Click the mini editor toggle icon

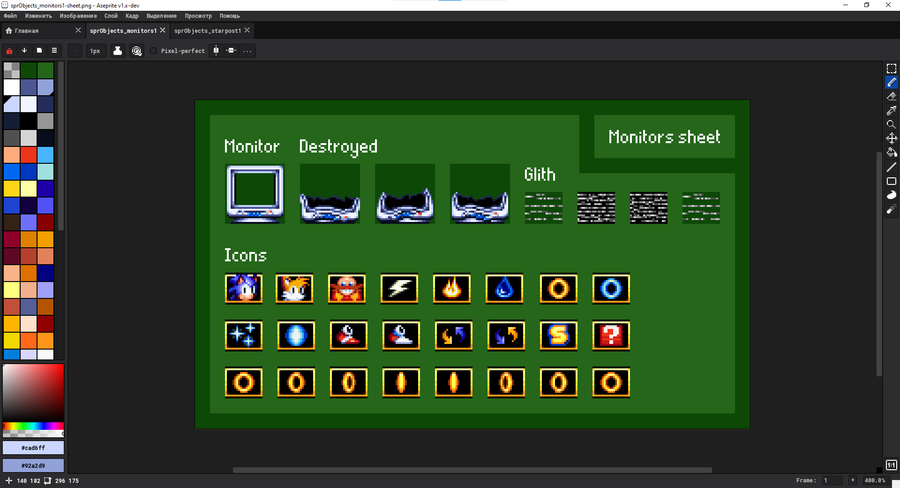[891, 464]
